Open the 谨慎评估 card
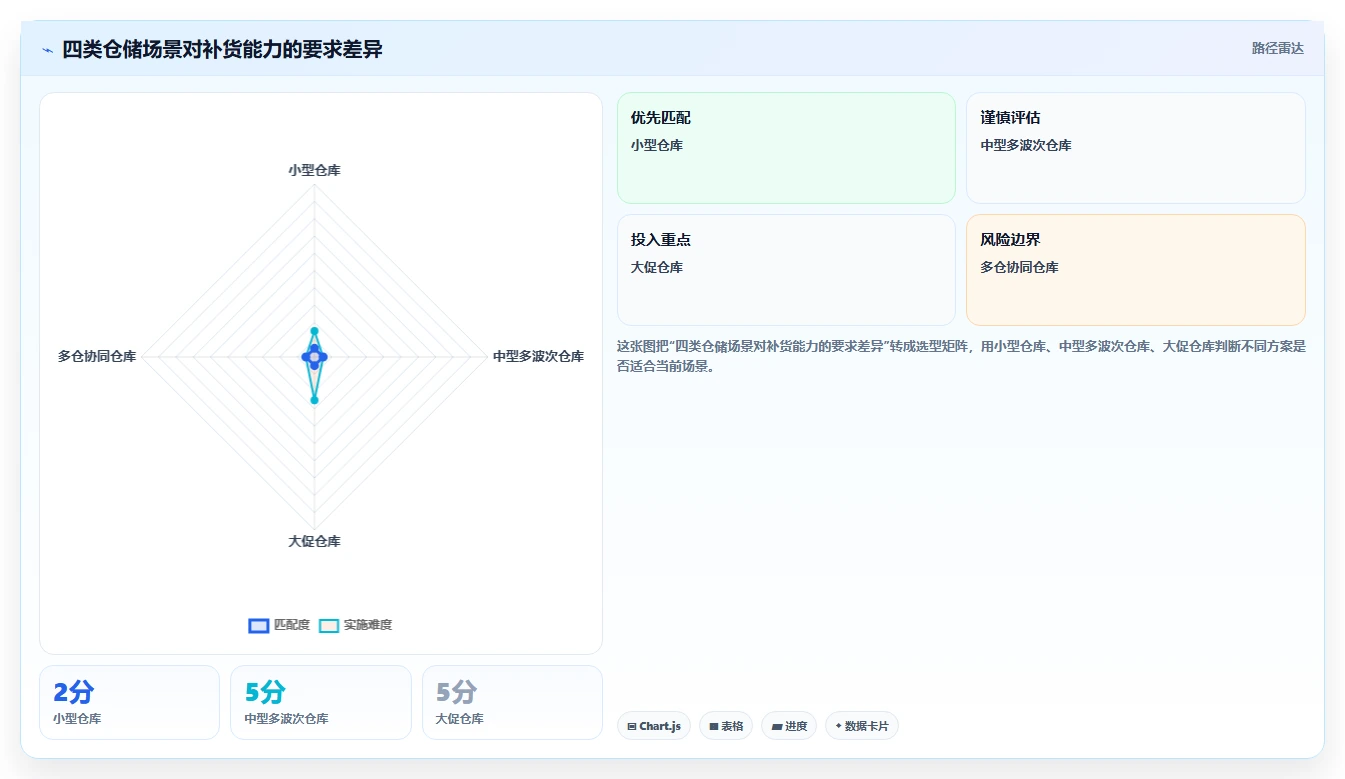The image size is (1345, 779). coord(1136,148)
